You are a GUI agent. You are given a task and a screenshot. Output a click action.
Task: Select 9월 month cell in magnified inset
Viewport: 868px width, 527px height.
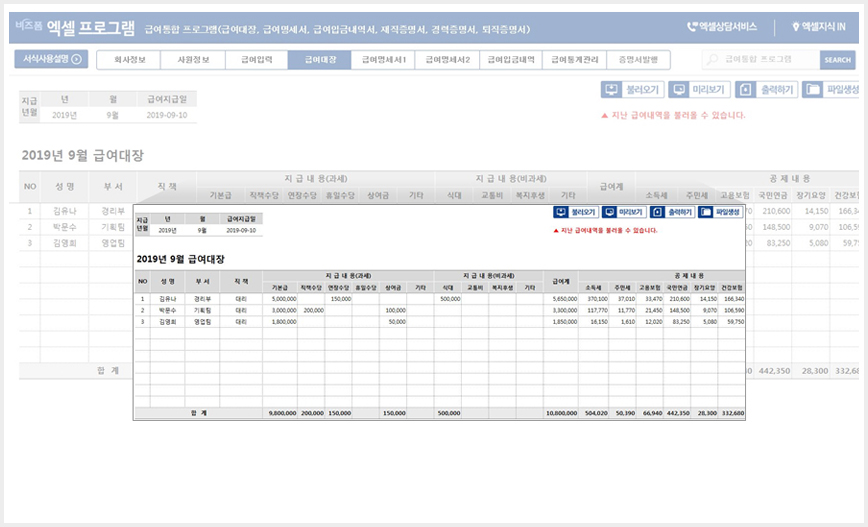pyautogui.click(x=202, y=230)
